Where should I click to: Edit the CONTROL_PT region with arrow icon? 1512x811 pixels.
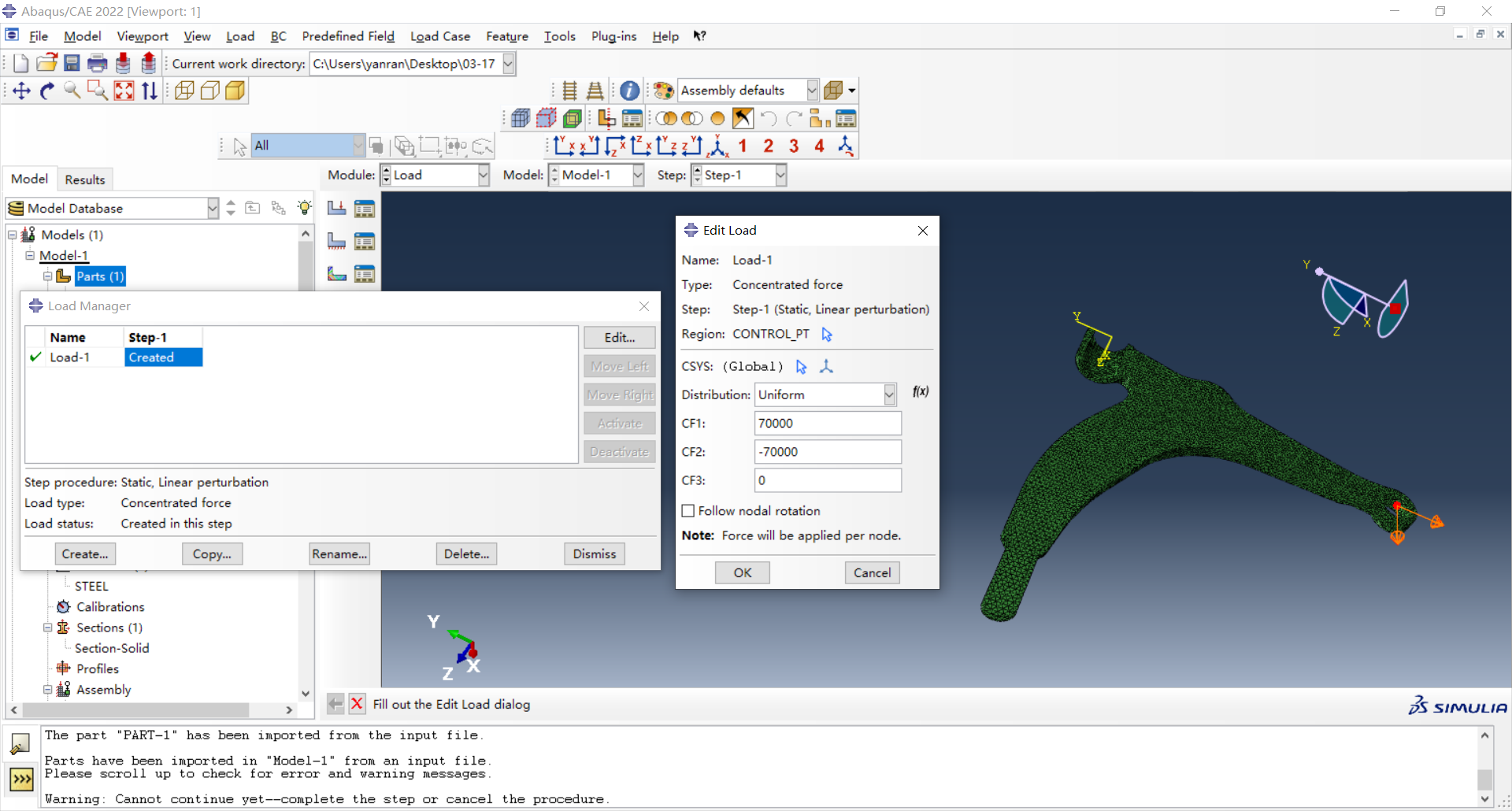826,335
